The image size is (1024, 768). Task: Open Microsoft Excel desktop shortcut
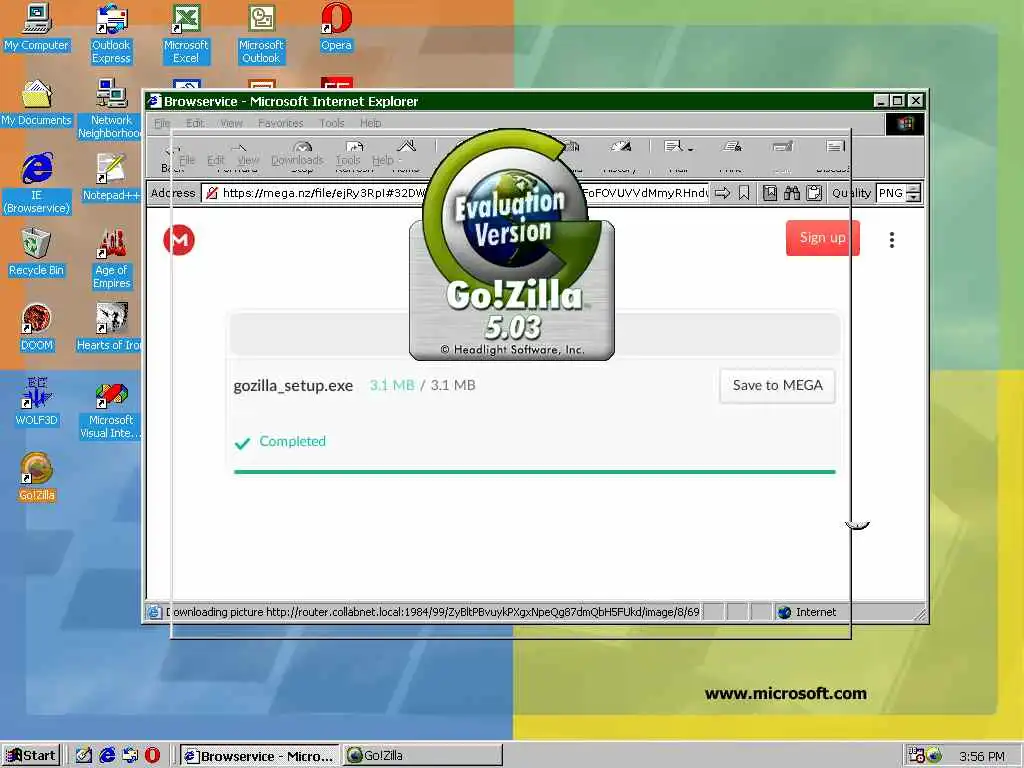tap(186, 34)
